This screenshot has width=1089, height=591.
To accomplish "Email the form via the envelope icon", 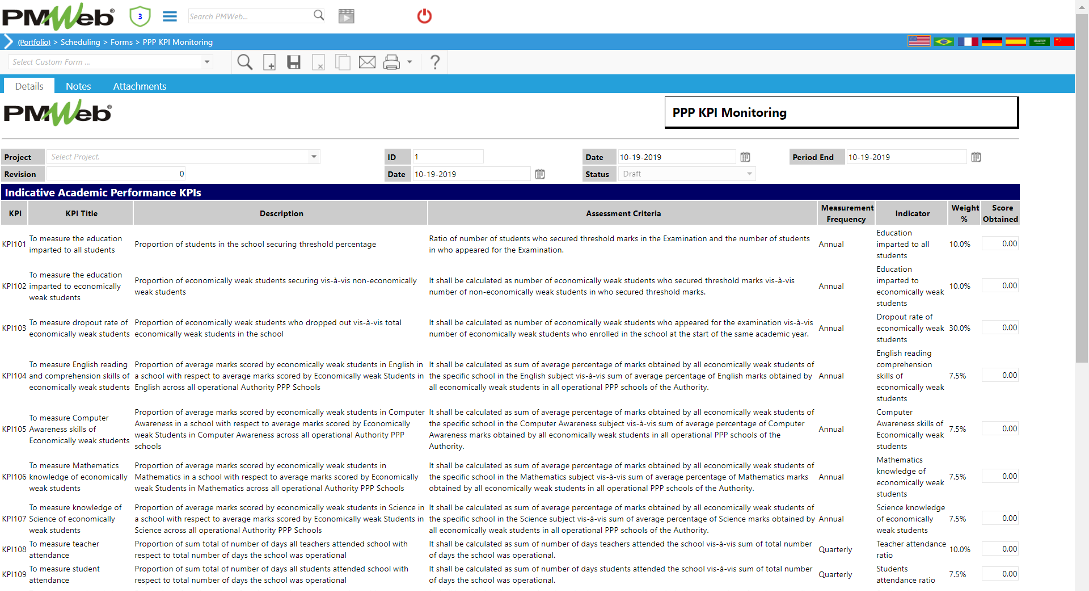I will click(366, 62).
